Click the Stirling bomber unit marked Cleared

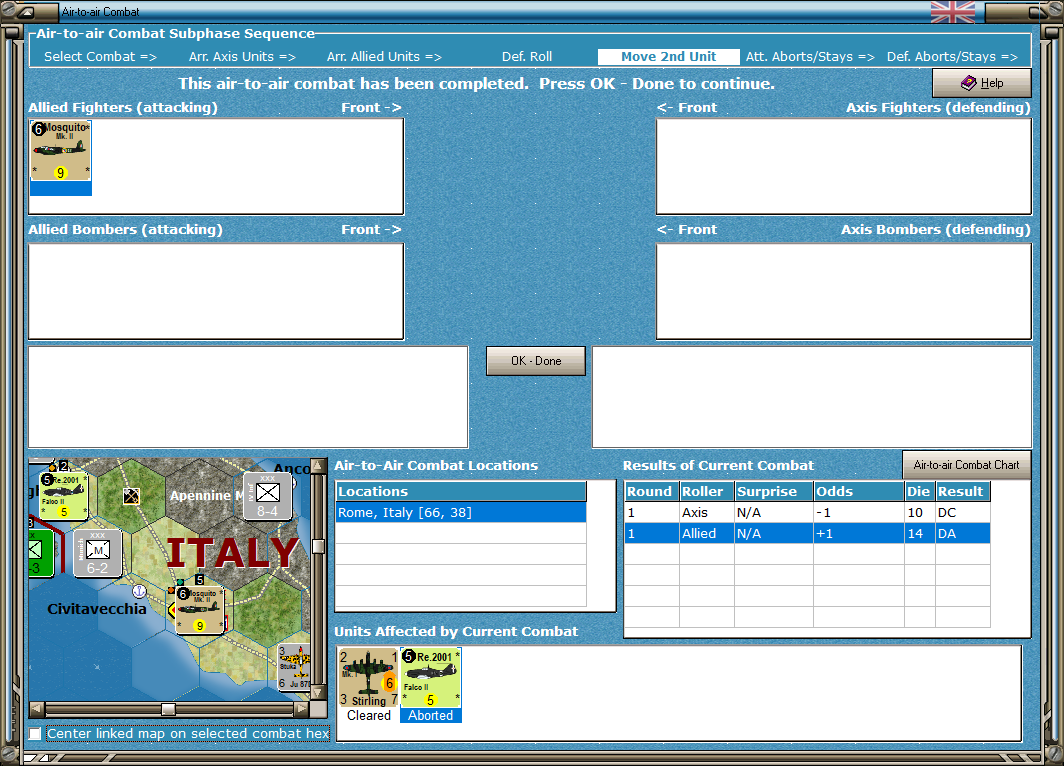pyautogui.click(x=368, y=677)
